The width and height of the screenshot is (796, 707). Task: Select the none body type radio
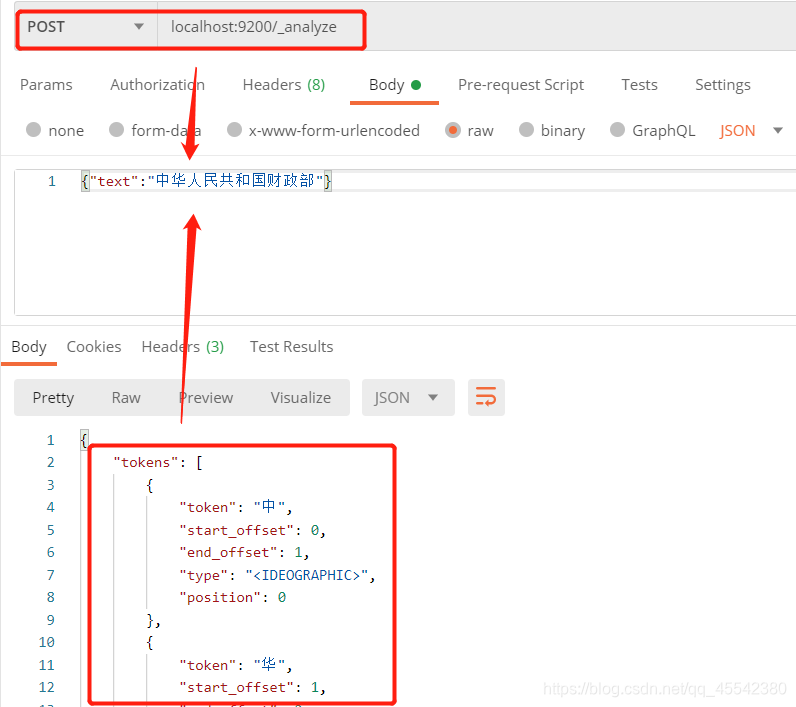pos(34,130)
